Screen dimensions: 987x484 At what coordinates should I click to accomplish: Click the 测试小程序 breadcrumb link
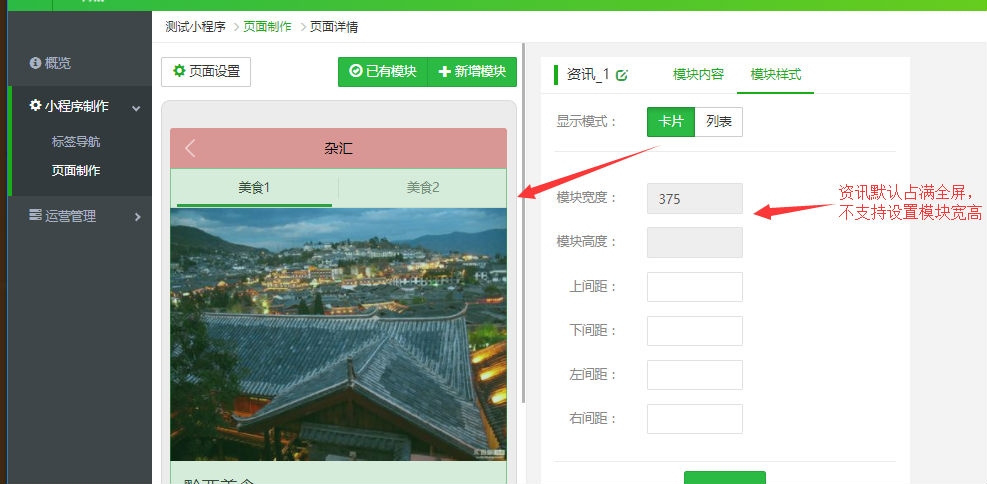195,27
